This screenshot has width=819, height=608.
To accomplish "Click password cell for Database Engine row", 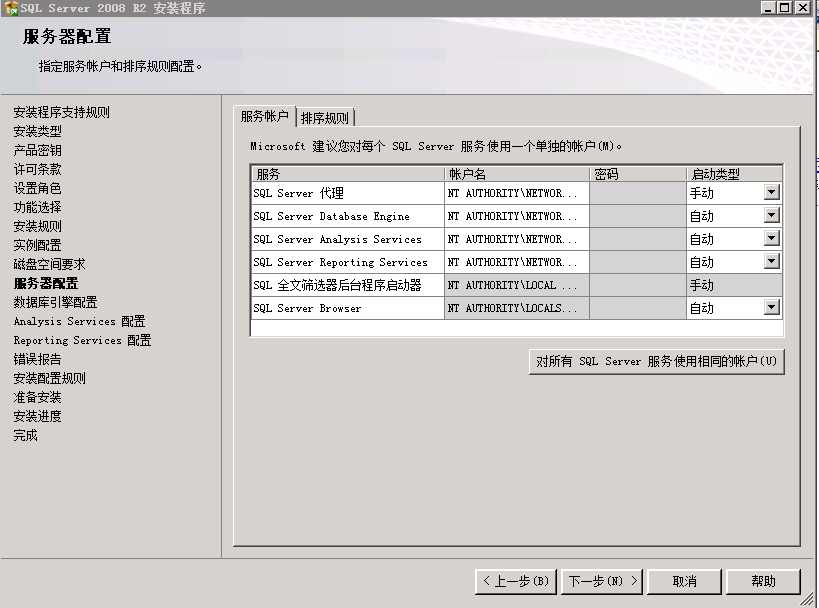I will [x=638, y=216].
